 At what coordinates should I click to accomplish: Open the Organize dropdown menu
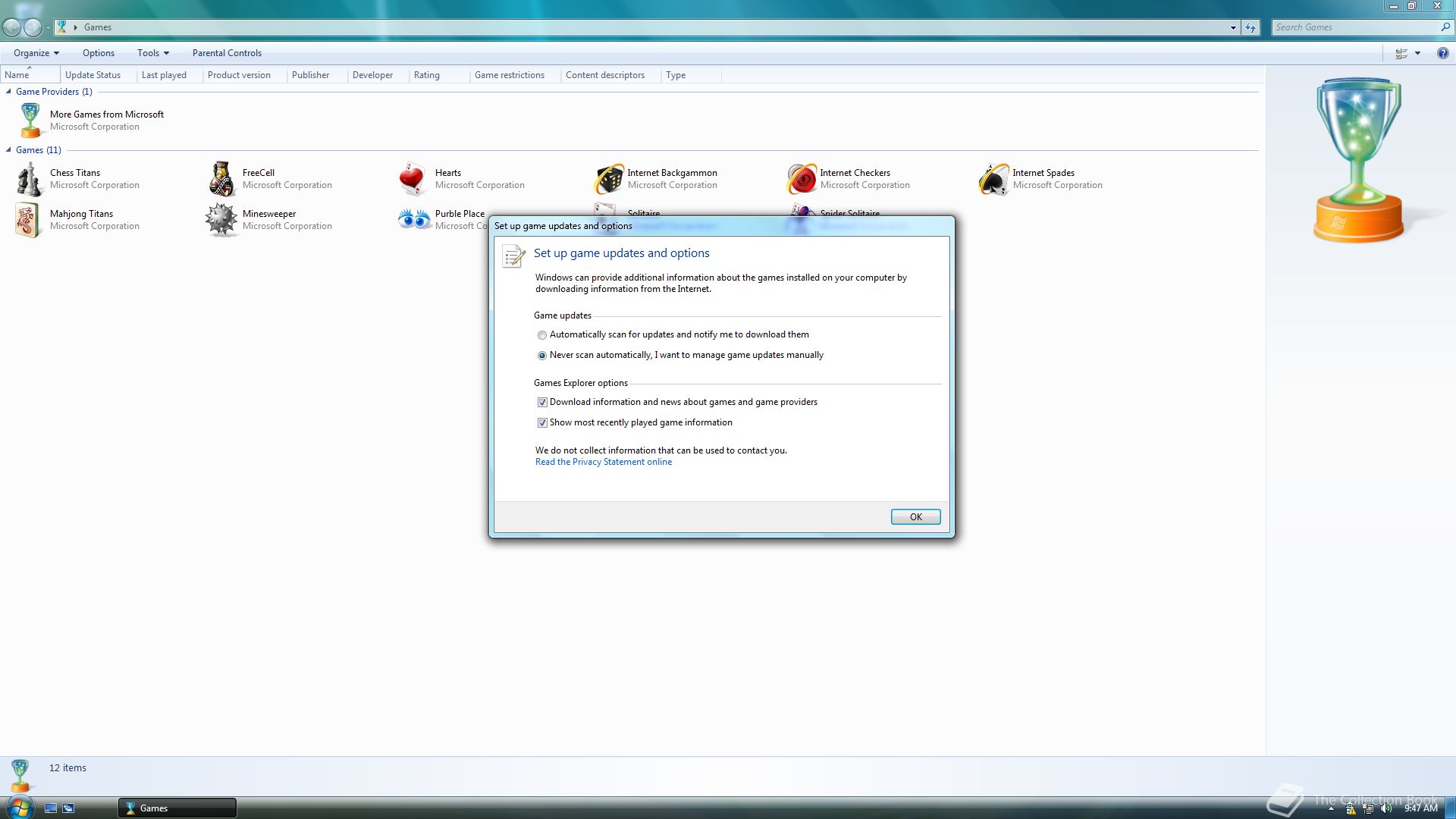click(x=36, y=53)
